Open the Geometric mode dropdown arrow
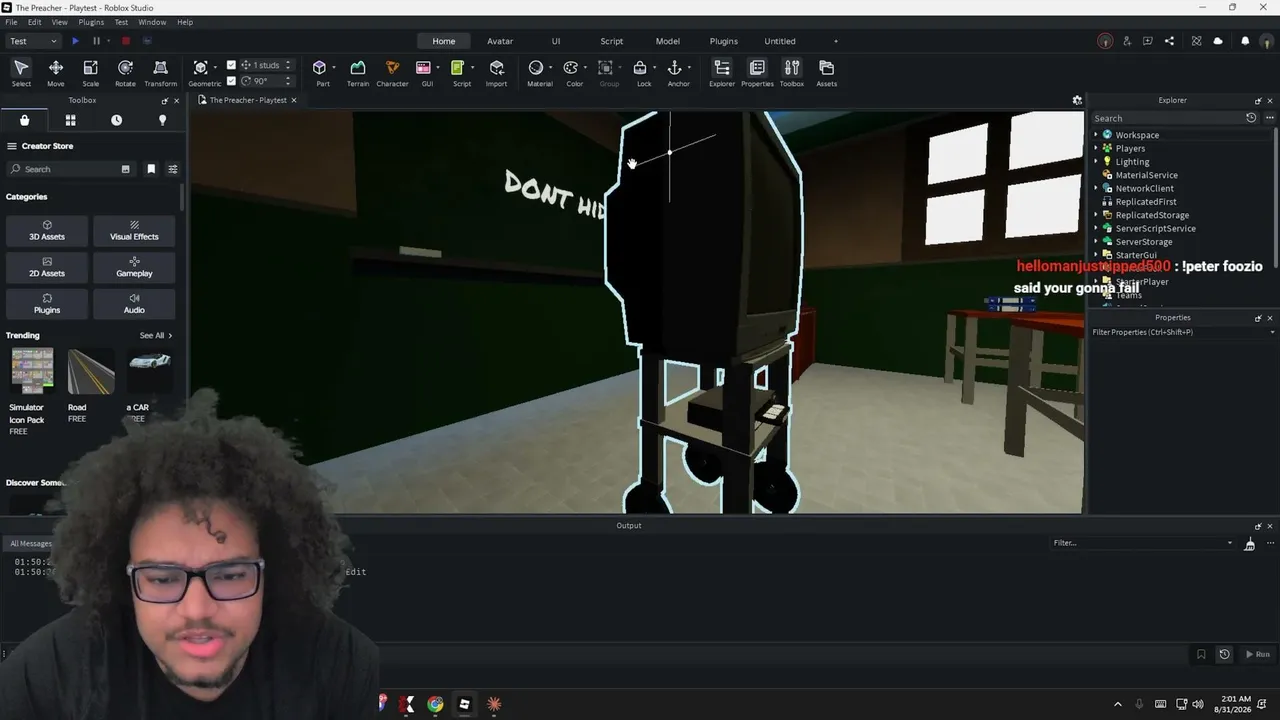 216,68
